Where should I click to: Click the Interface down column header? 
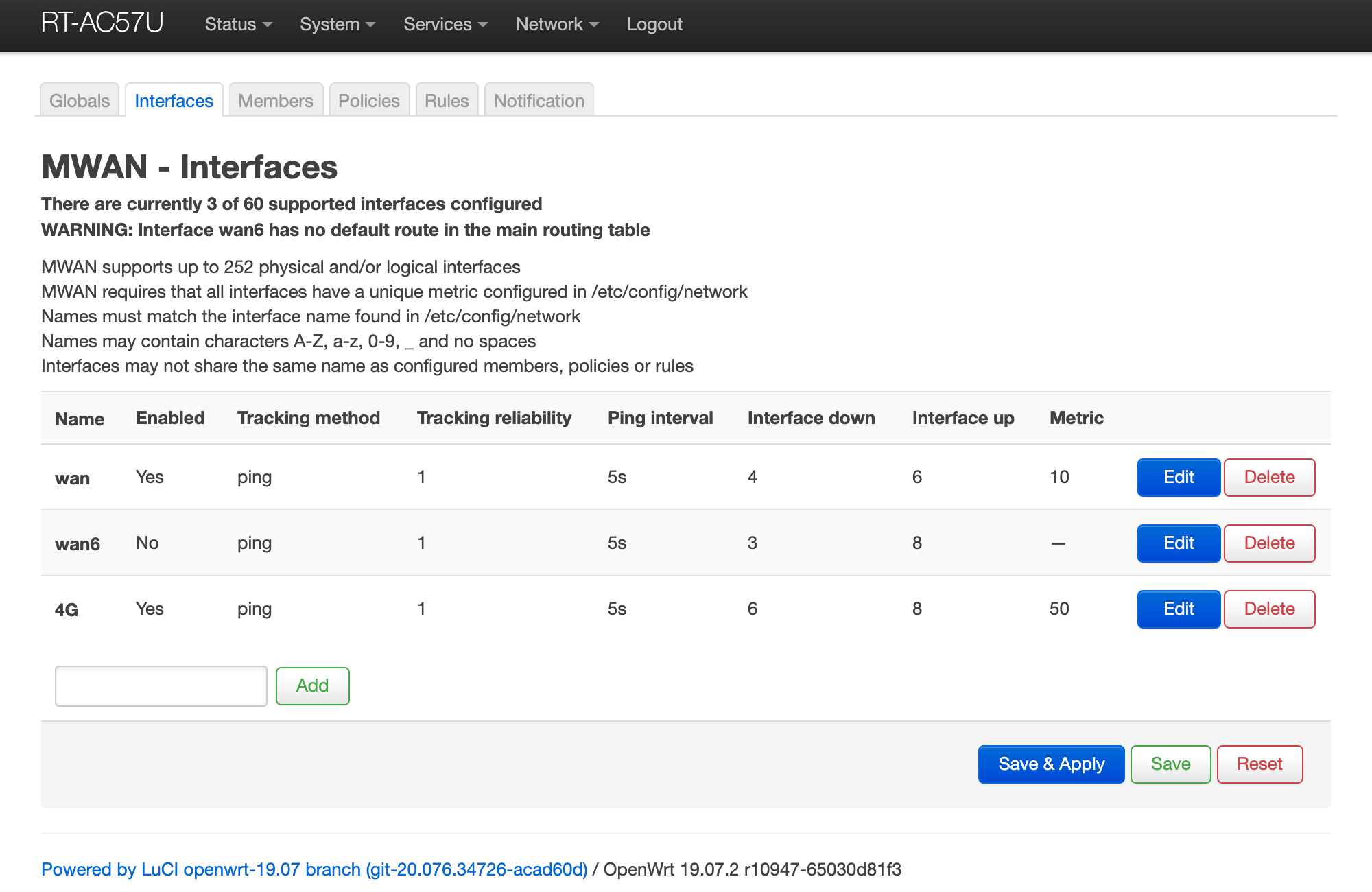coord(812,418)
